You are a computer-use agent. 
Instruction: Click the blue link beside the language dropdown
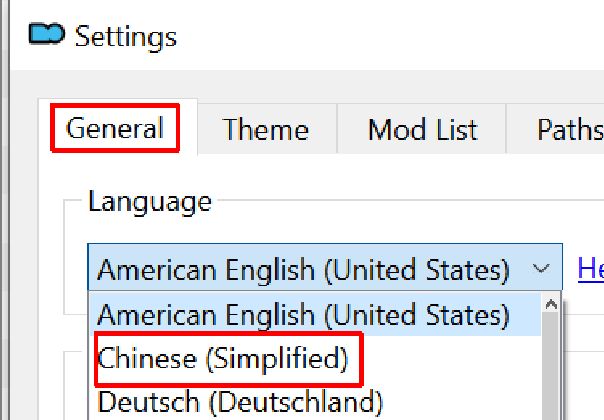click(591, 269)
